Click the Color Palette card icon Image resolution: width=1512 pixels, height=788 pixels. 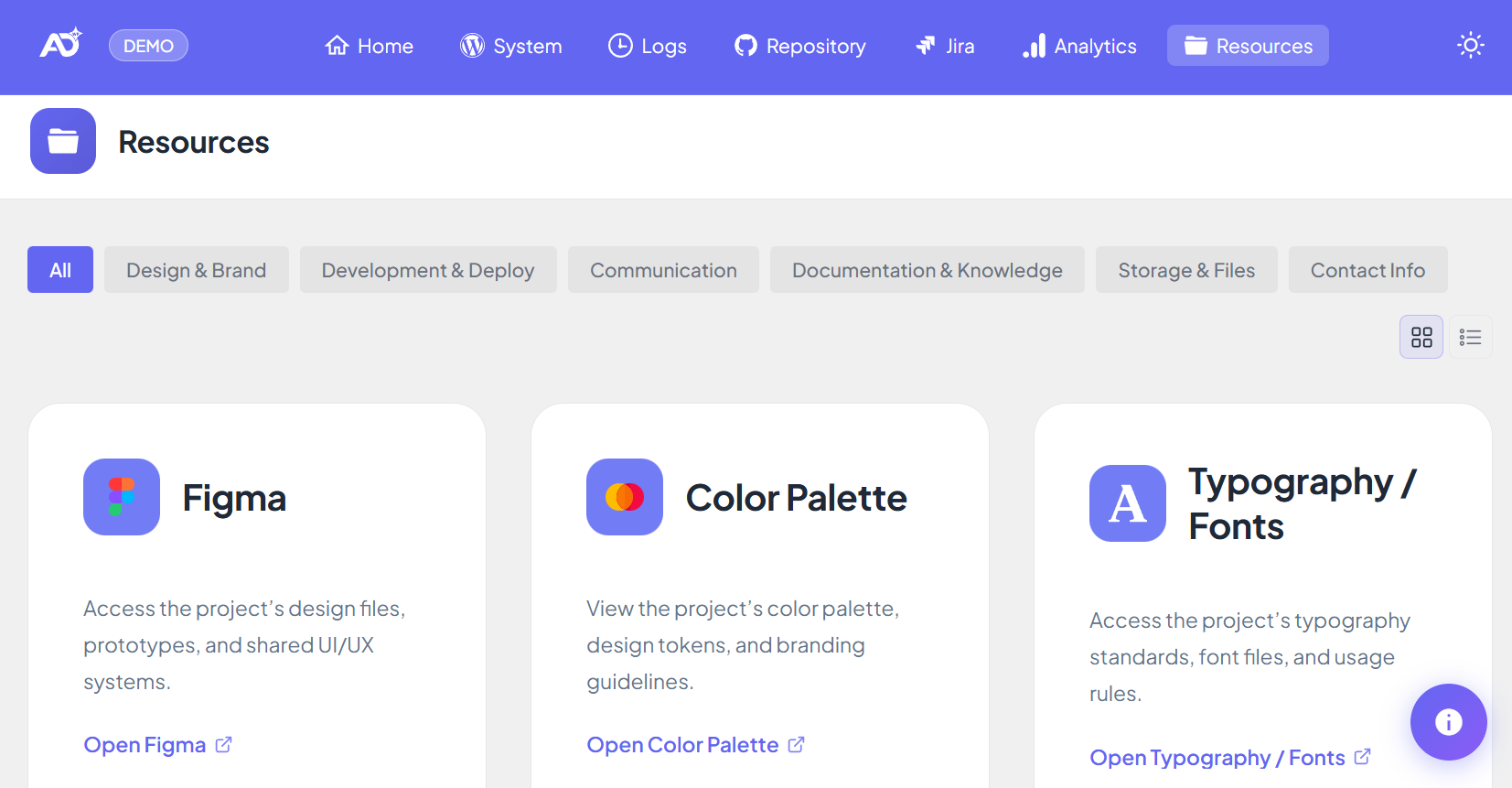625,497
